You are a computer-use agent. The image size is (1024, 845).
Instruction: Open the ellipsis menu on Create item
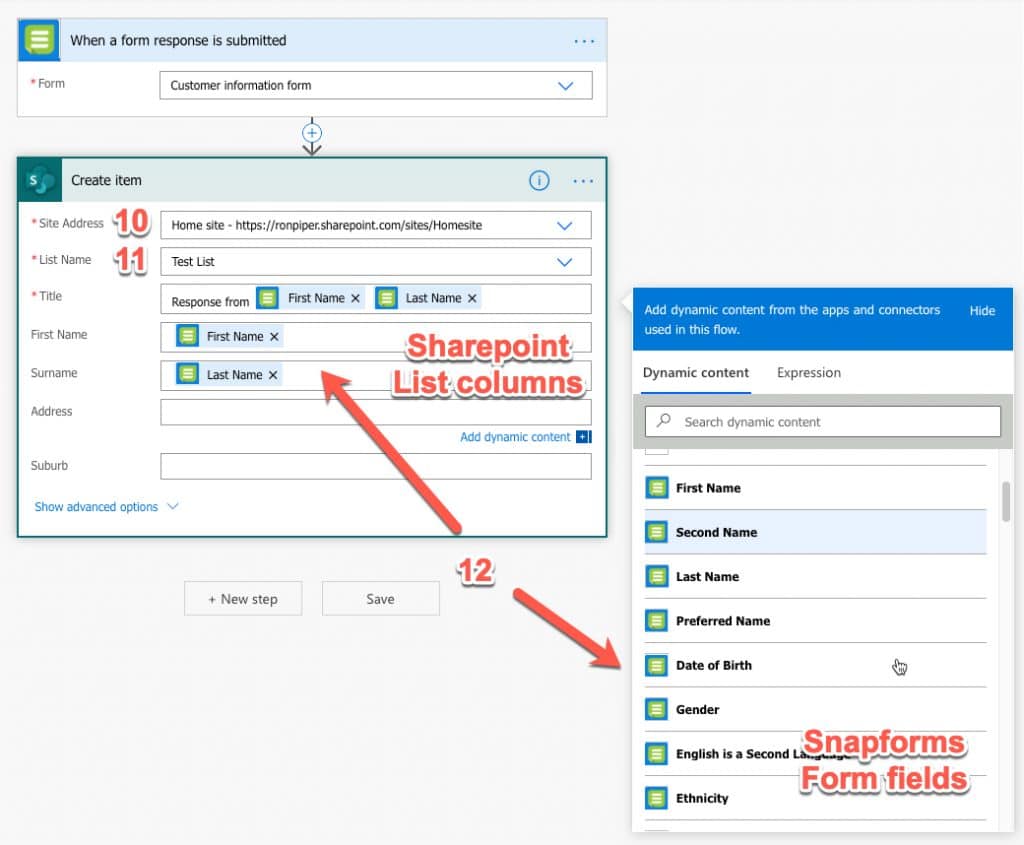point(585,181)
